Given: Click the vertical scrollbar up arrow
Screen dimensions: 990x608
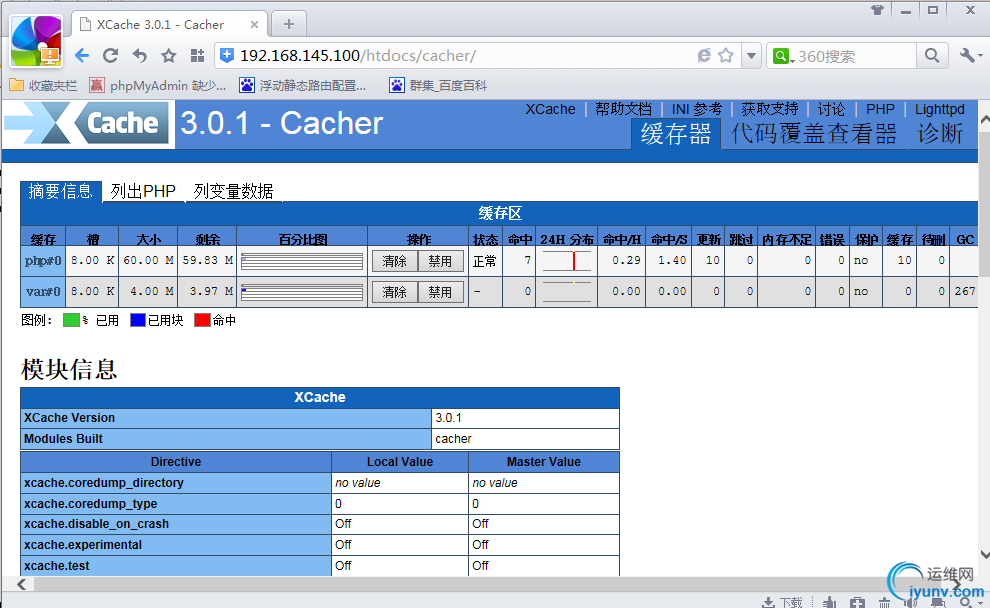Looking at the screenshot, I should 984,119.
